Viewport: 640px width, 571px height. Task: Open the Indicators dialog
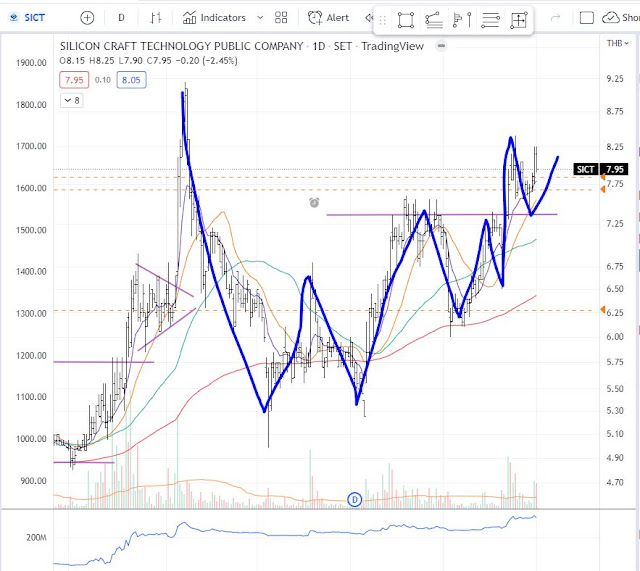[214, 18]
